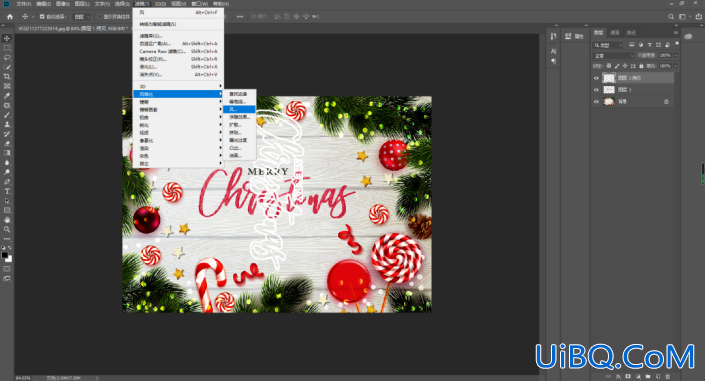
Task: Click the Home icon in options bar
Action: (10, 17)
